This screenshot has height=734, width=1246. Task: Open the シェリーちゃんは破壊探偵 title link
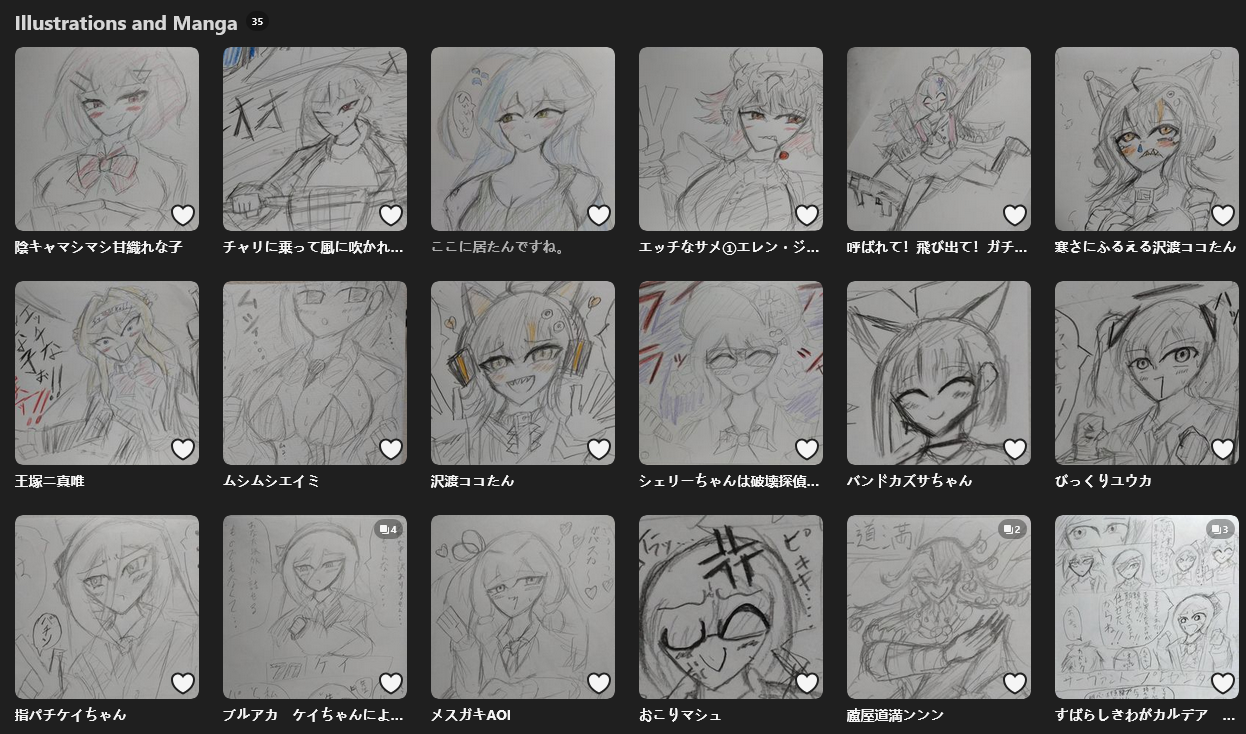(x=729, y=481)
